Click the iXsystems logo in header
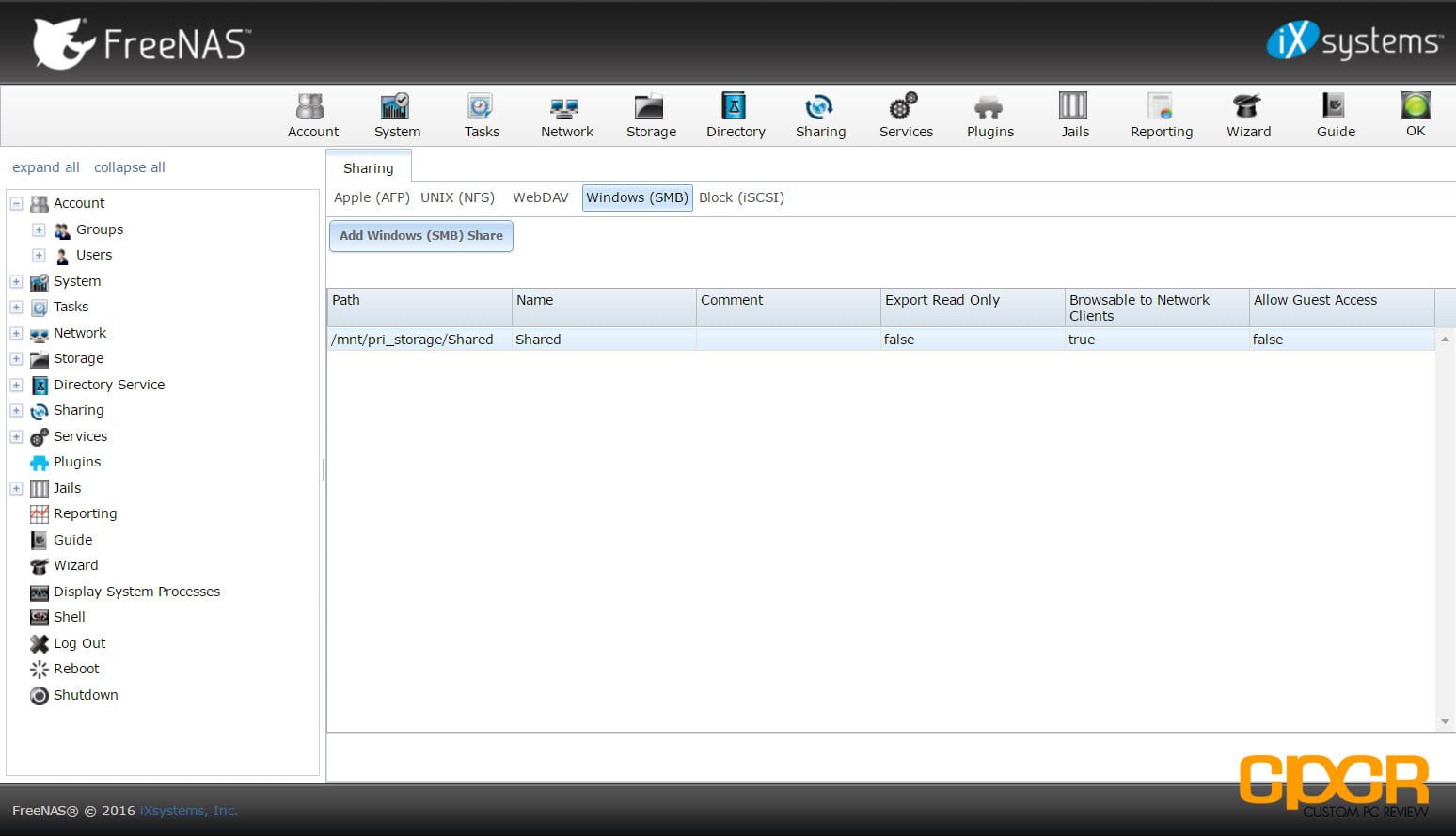Viewport: 1456px width, 837px height. tap(1353, 41)
